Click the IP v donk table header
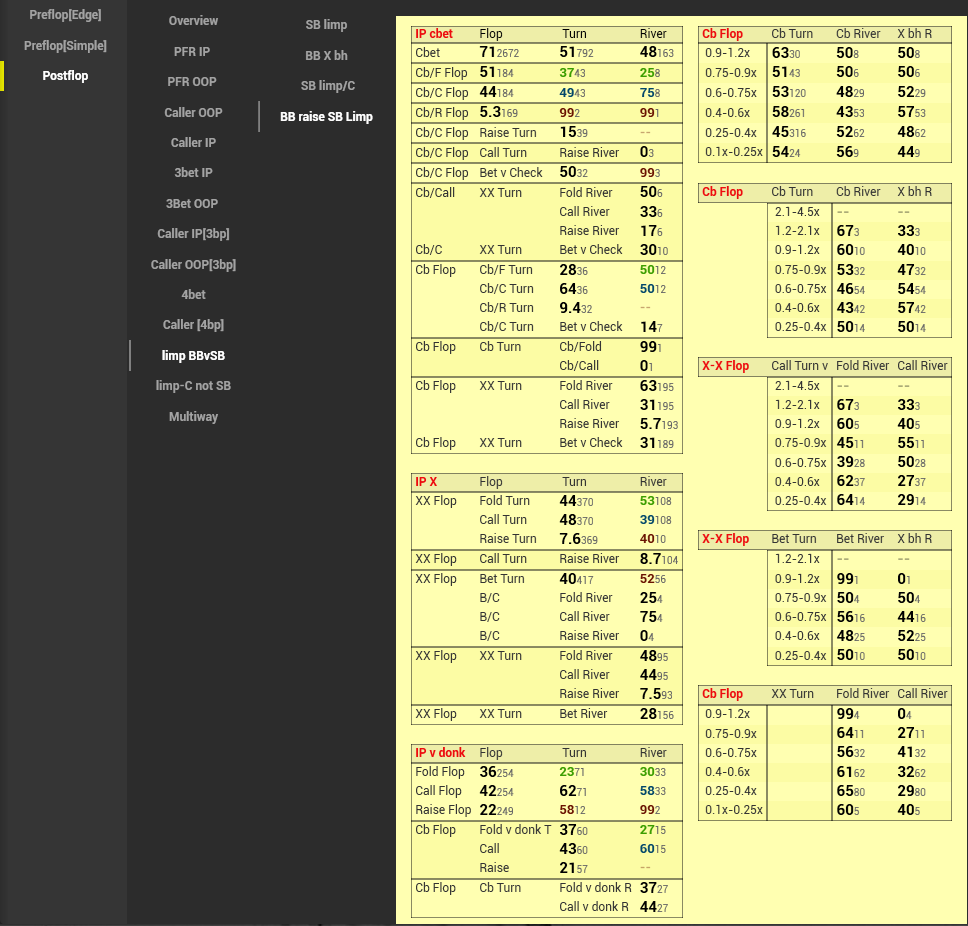968x926 pixels. pyautogui.click(x=439, y=753)
